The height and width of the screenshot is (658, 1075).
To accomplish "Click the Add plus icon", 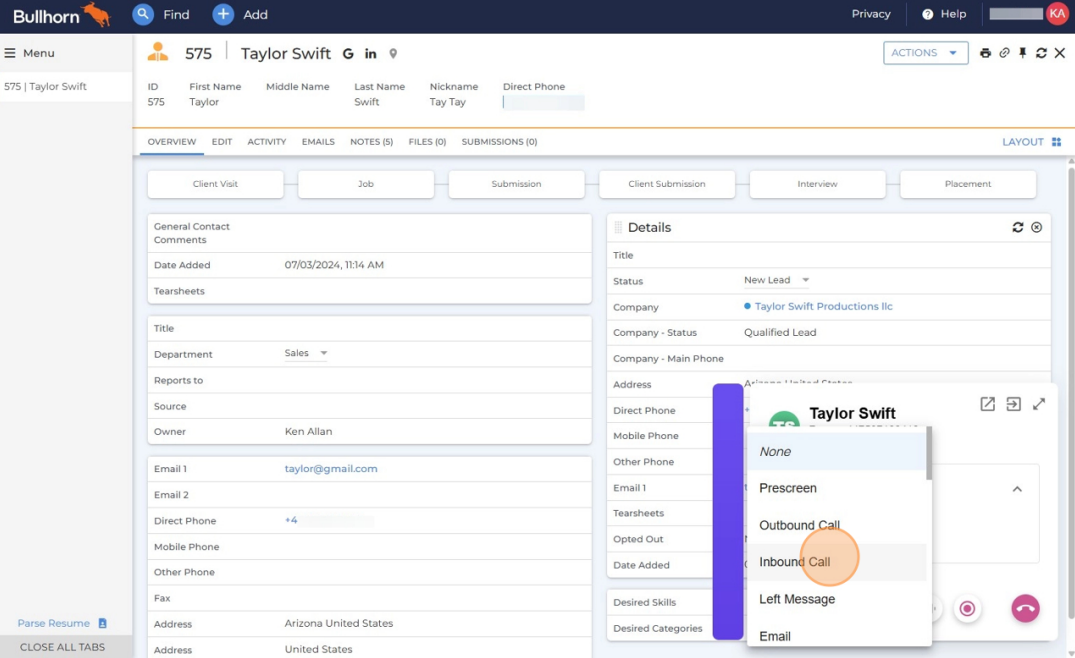I will pyautogui.click(x=223, y=14).
